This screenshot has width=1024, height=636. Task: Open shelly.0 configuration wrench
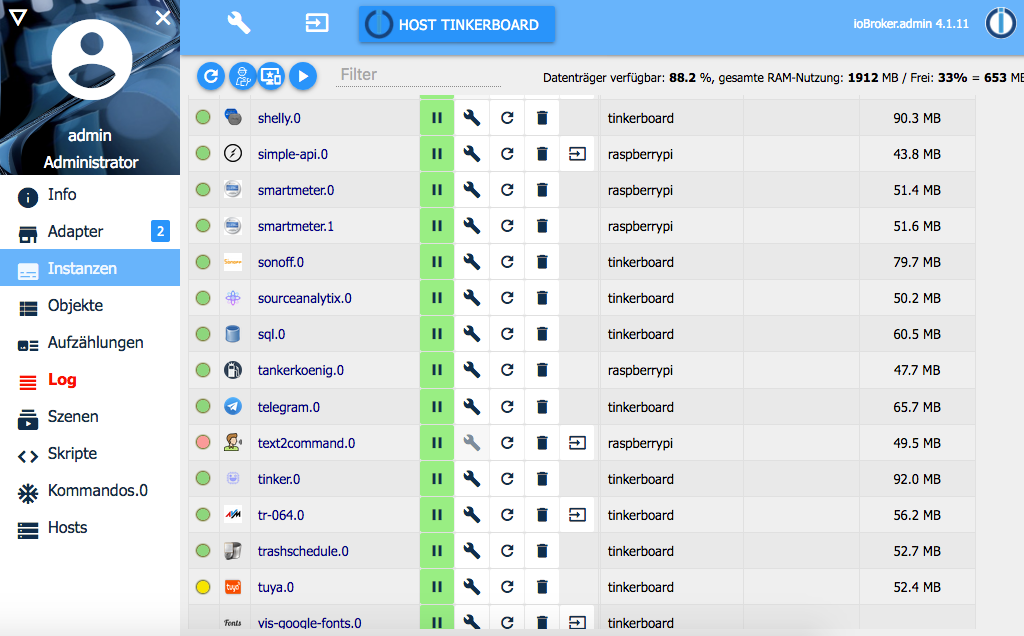click(472, 118)
